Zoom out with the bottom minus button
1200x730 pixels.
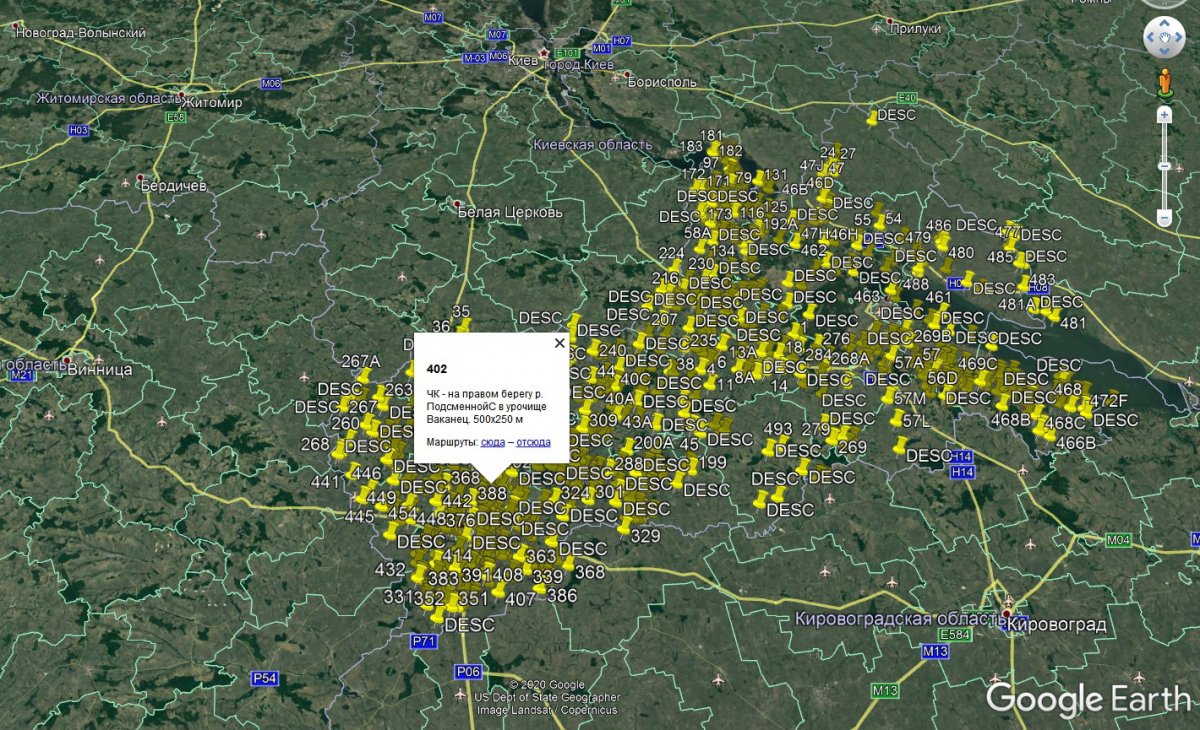pos(1164,217)
